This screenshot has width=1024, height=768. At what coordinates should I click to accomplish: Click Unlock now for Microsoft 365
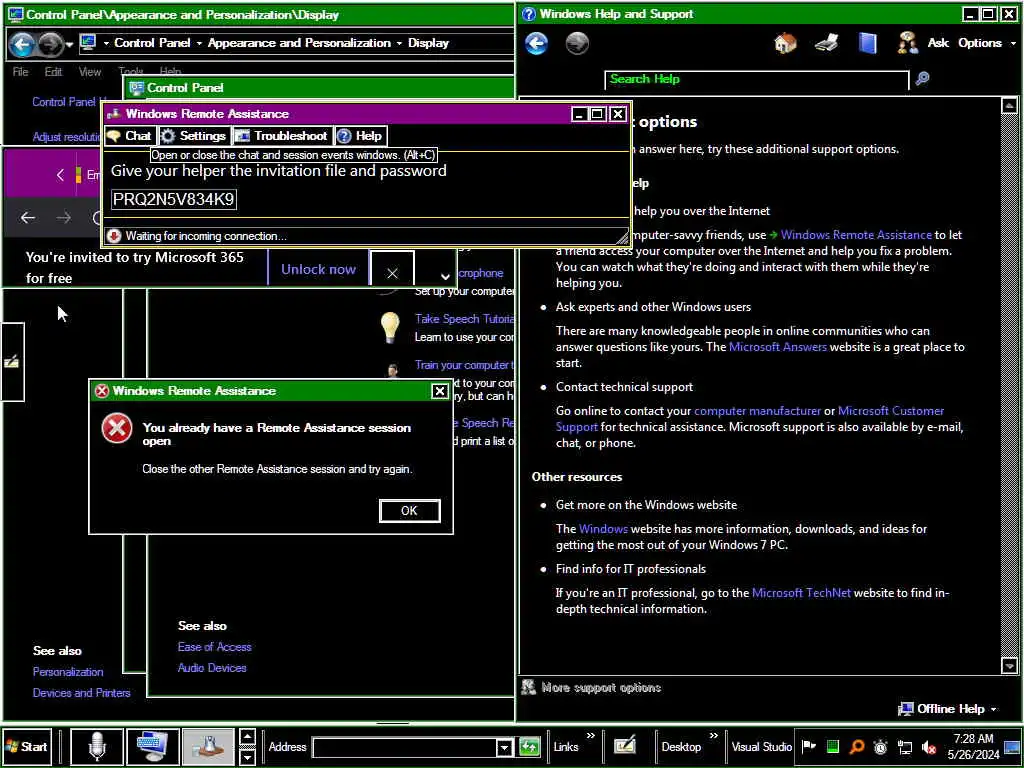[x=318, y=269]
